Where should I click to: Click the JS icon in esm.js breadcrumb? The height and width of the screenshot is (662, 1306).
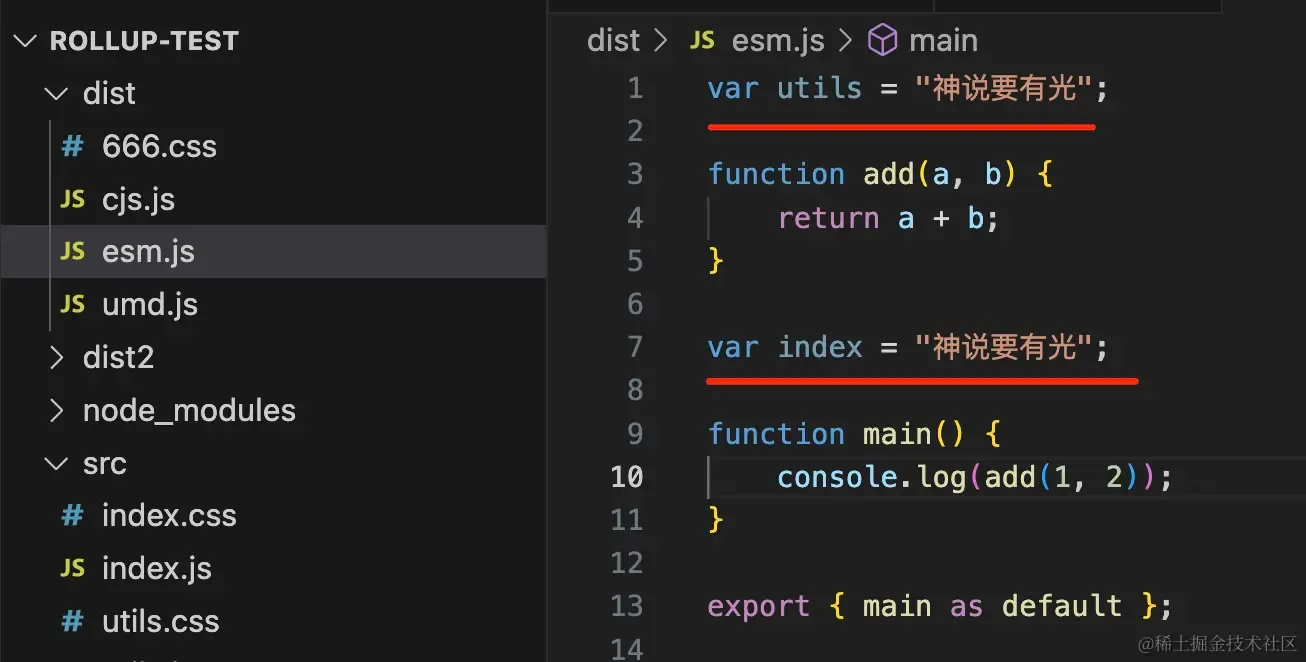click(x=703, y=41)
